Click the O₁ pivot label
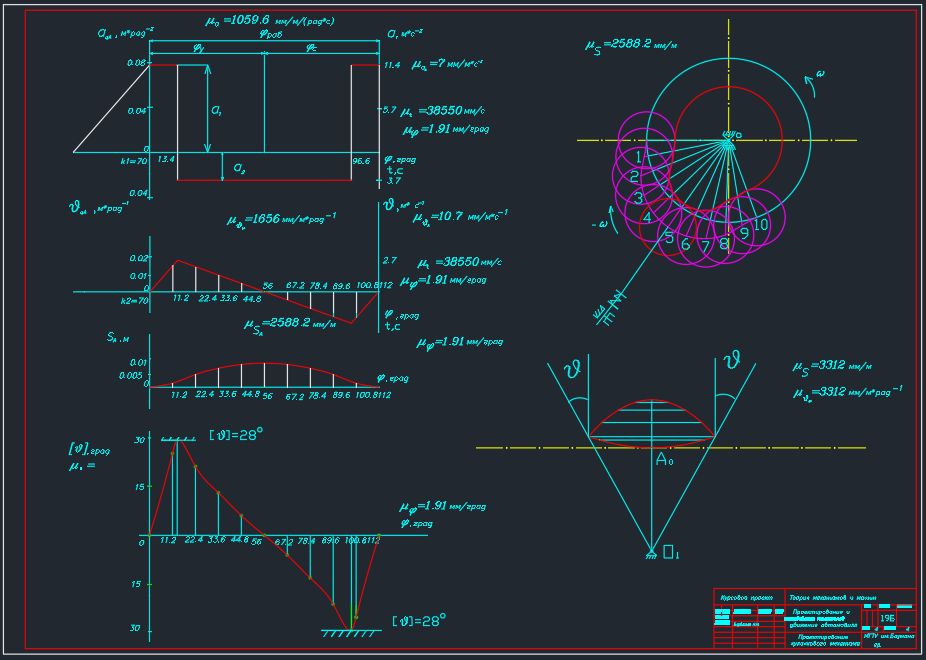 pos(671,552)
